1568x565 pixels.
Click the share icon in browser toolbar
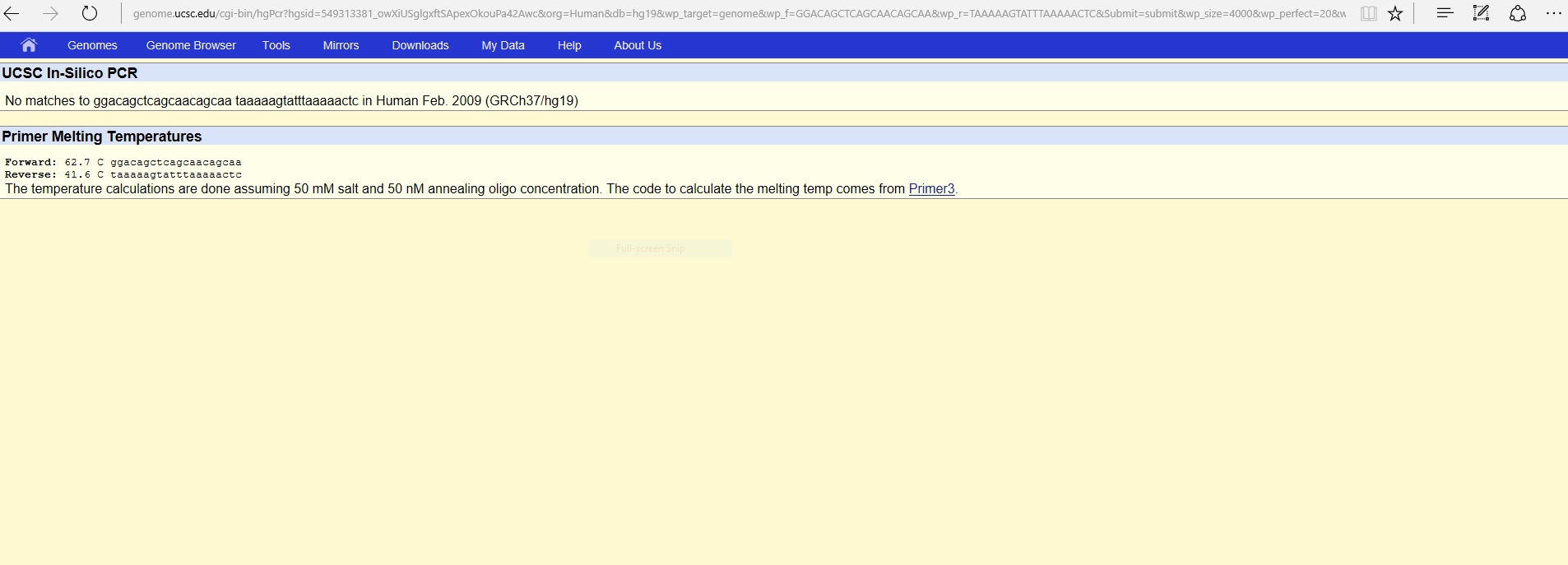point(1517,13)
